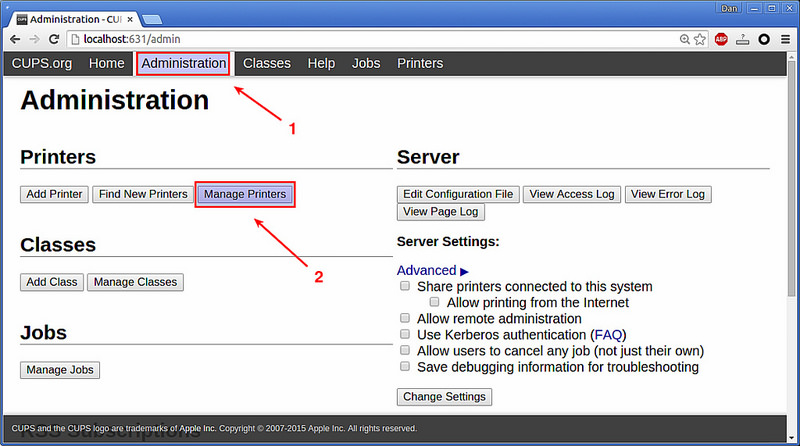The width and height of the screenshot is (800, 446).
Task: Click the browser forward arrow
Action: coord(36,39)
